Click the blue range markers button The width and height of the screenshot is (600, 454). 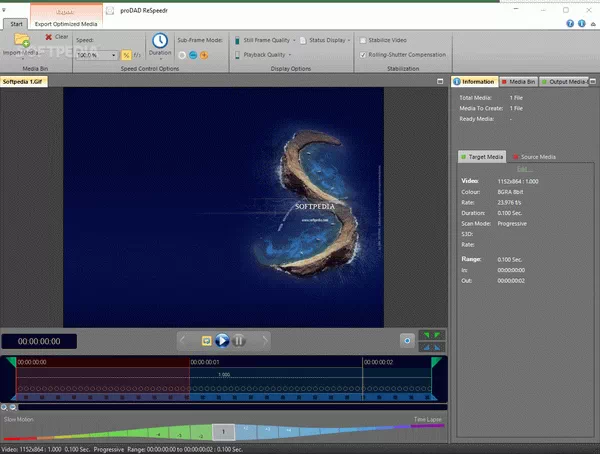(x=432, y=347)
